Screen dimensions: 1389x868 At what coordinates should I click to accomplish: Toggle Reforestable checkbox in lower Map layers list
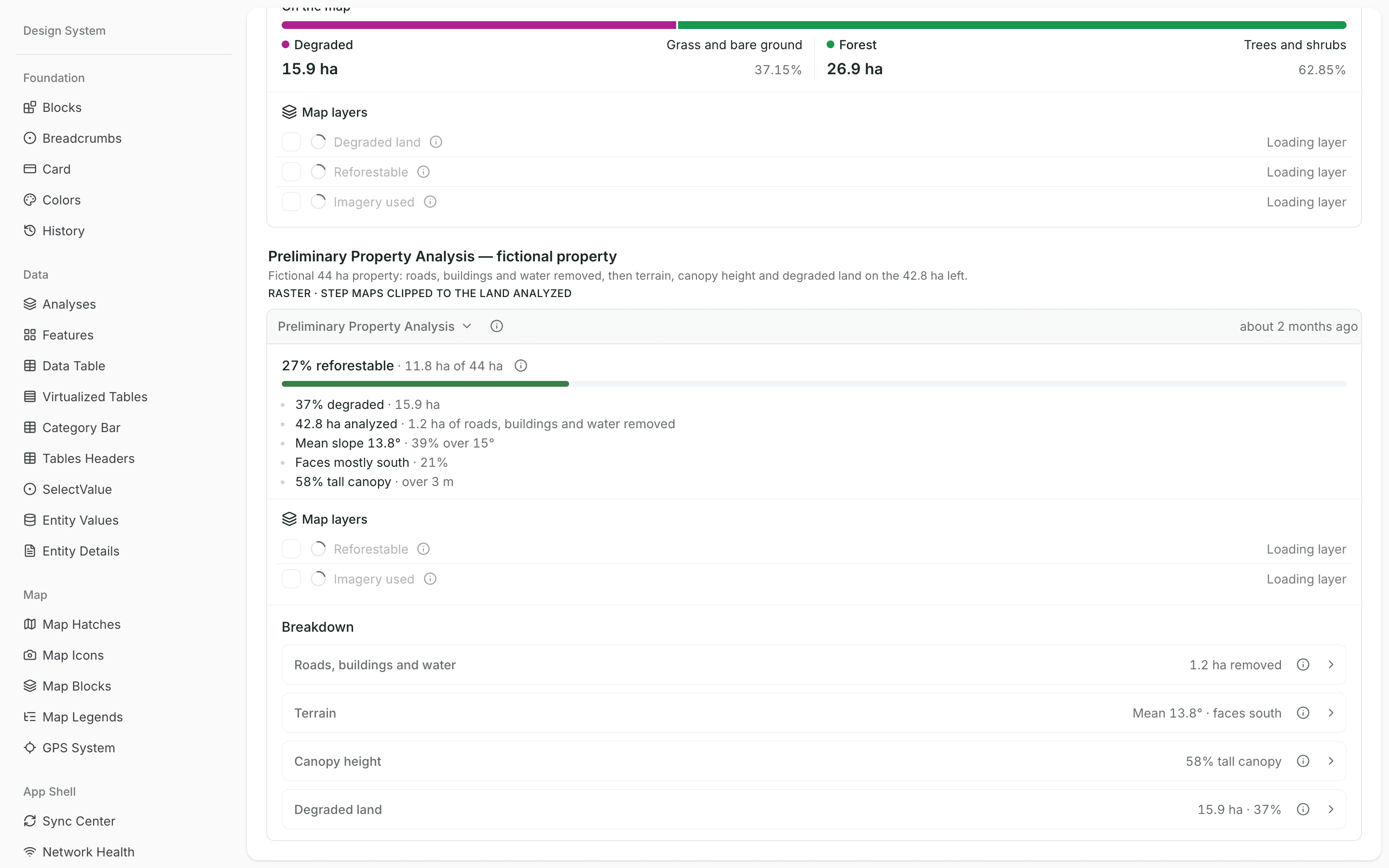(x=291, y=549)
